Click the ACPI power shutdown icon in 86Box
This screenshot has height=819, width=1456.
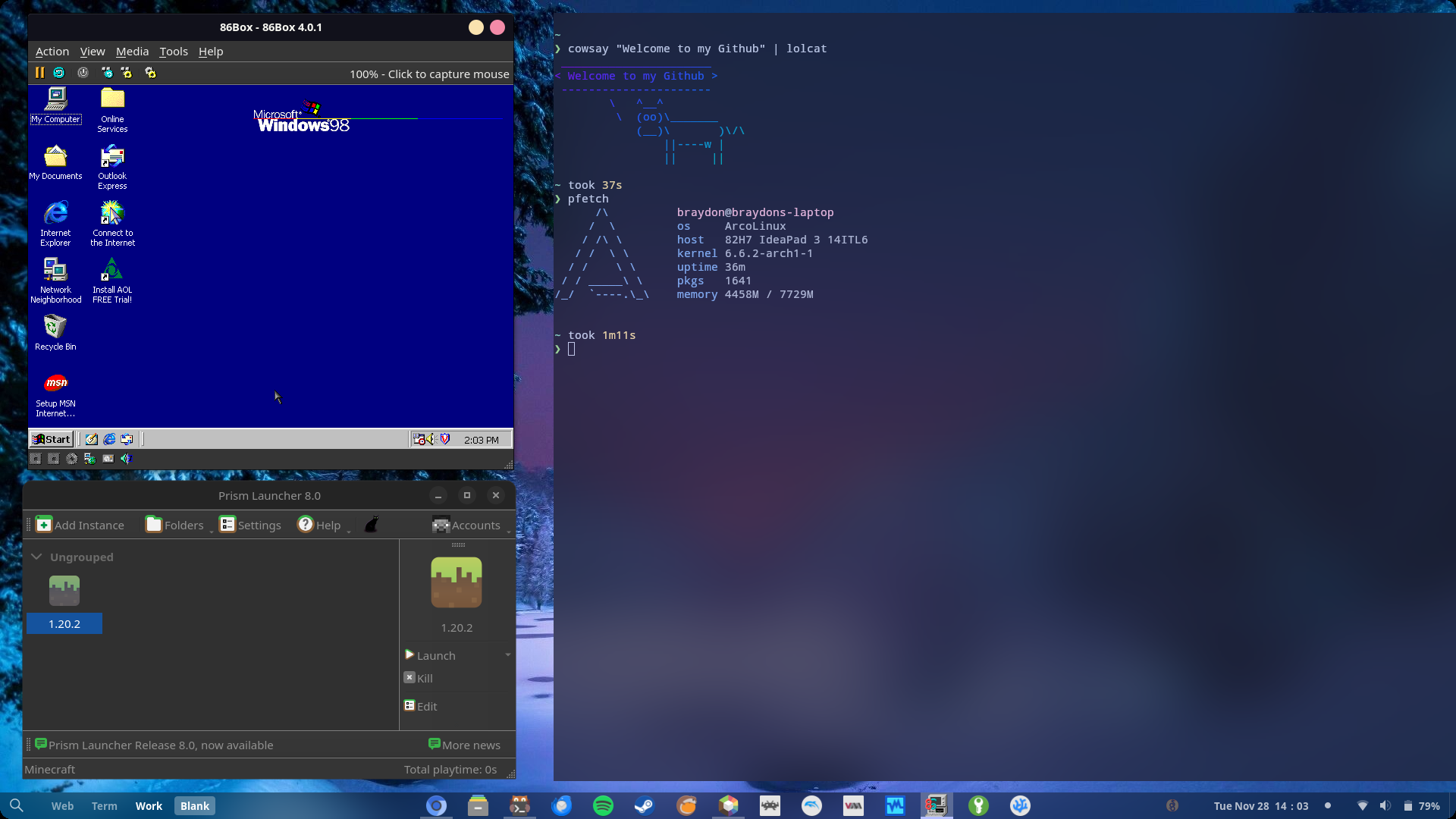click(83, 73)
